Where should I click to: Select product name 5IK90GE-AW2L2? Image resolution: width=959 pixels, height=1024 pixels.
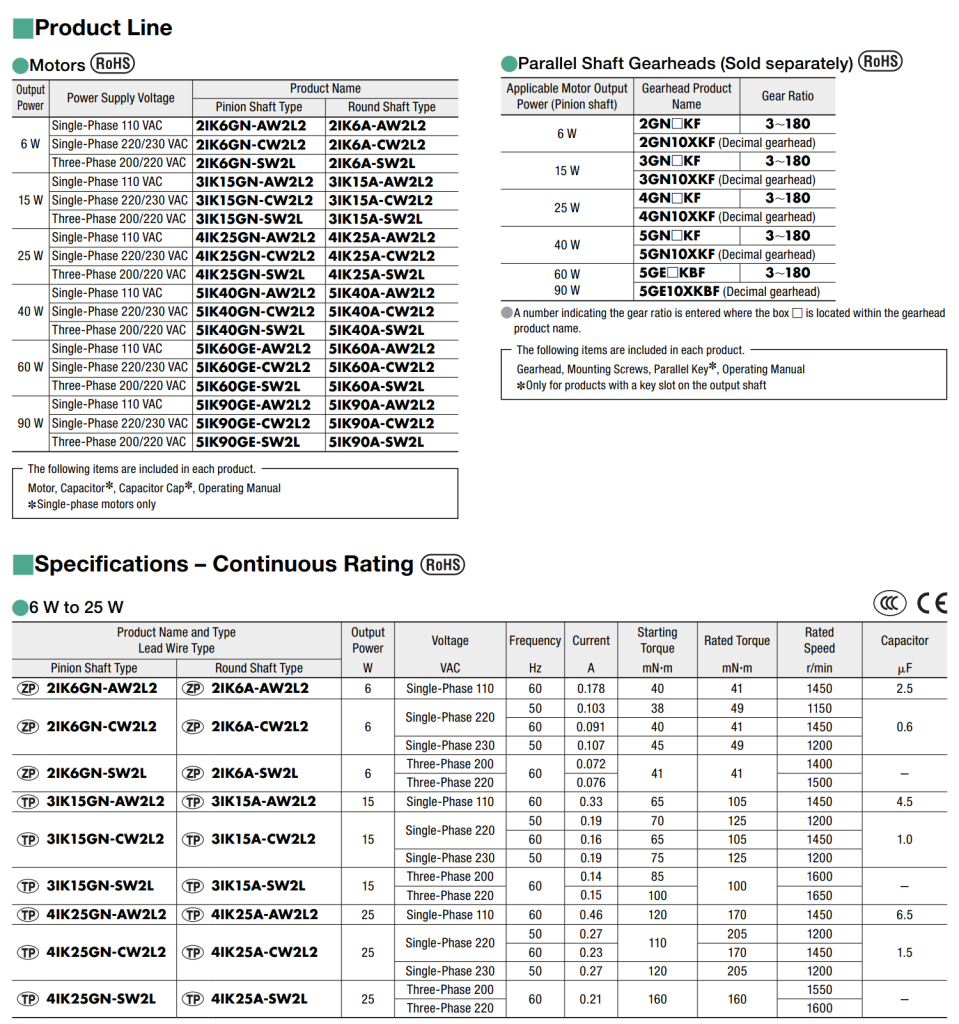pyautogui.click(x=253, y=405)
